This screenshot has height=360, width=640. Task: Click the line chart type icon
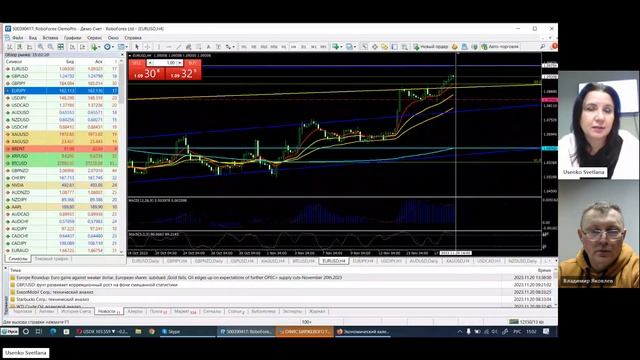pyautogui.click(x=29, y=47)
